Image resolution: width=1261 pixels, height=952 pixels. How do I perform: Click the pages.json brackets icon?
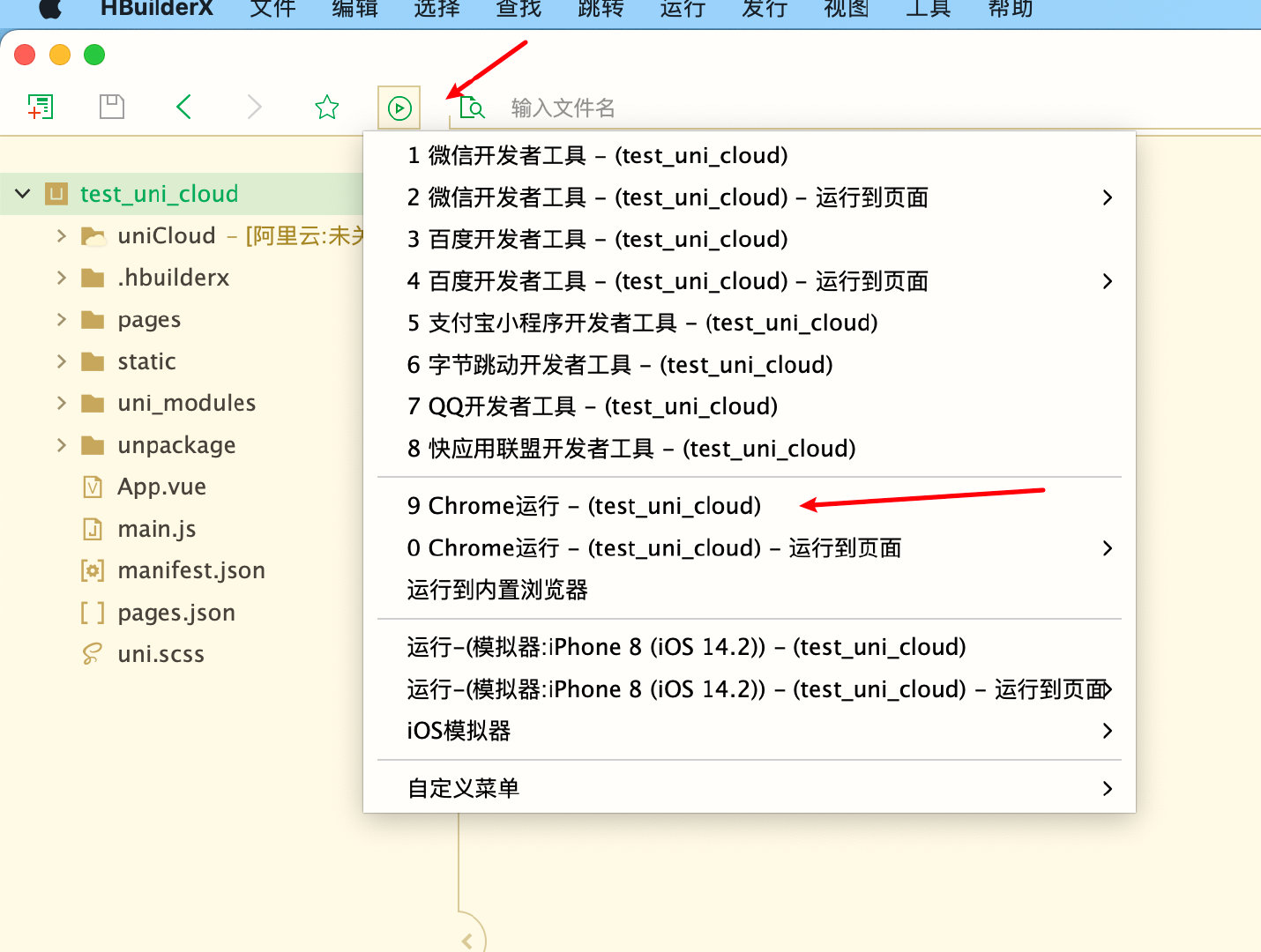(93, 613)
